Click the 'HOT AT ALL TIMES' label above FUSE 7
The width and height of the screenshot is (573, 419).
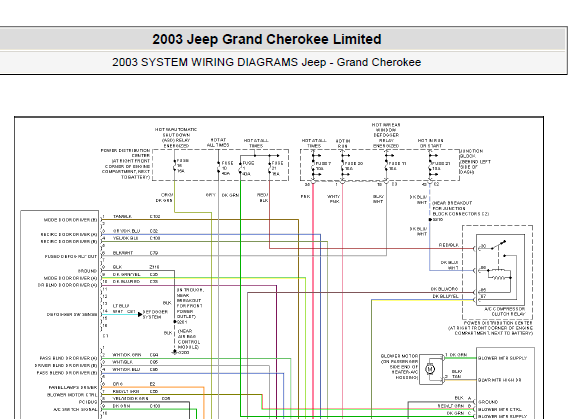(314, 143)
